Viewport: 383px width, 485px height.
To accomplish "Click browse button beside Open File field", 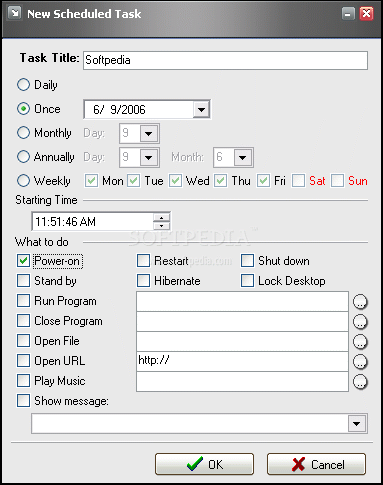I will point(360,342).
